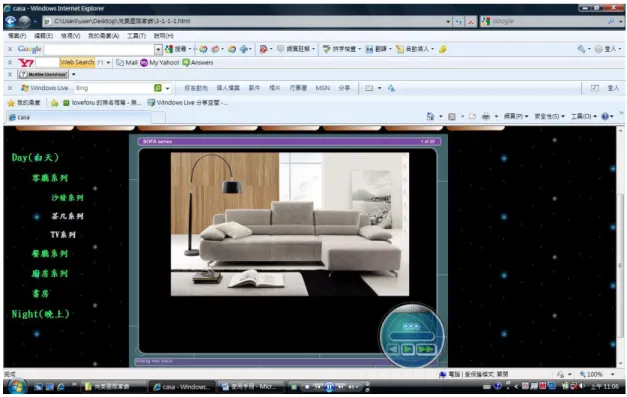627x397 pixels.
Task: Open the loveforu favorites bar link
Action: pyautogui.click(x=102, y=103)
